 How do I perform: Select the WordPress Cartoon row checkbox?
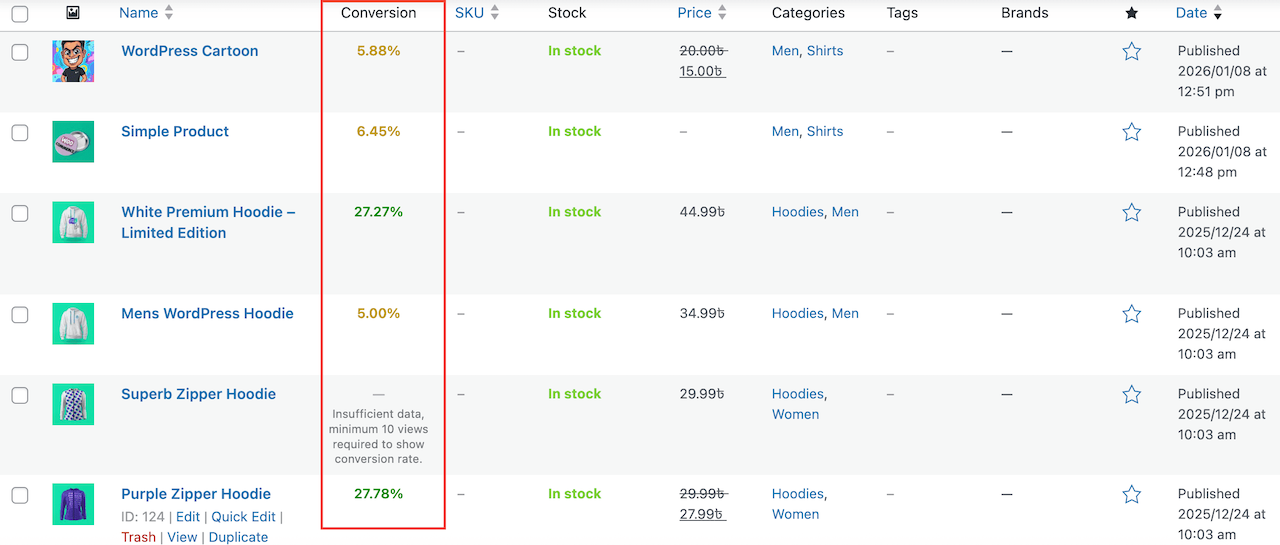tap(20, 52)
